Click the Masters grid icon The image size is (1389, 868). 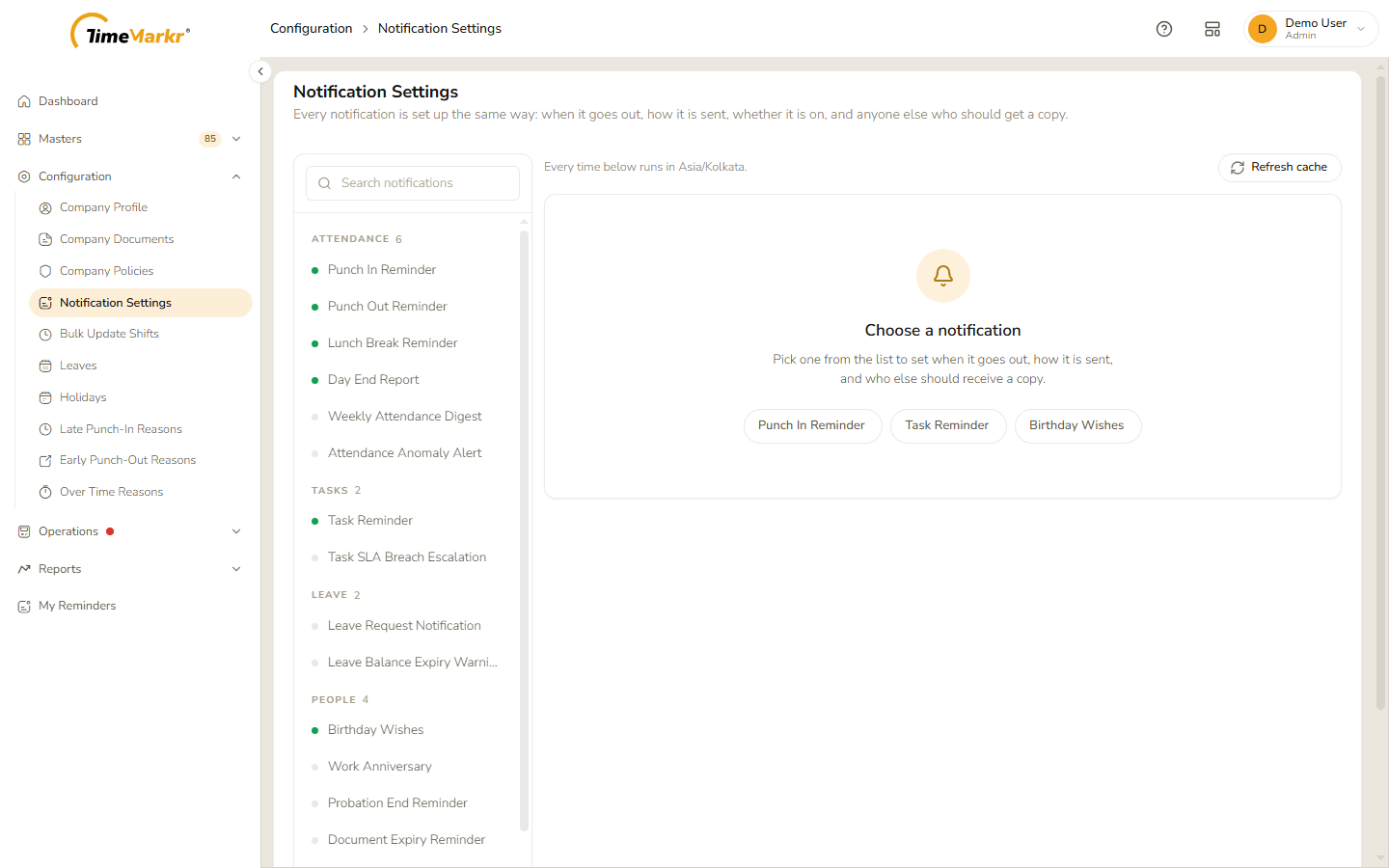click(24, 139)
